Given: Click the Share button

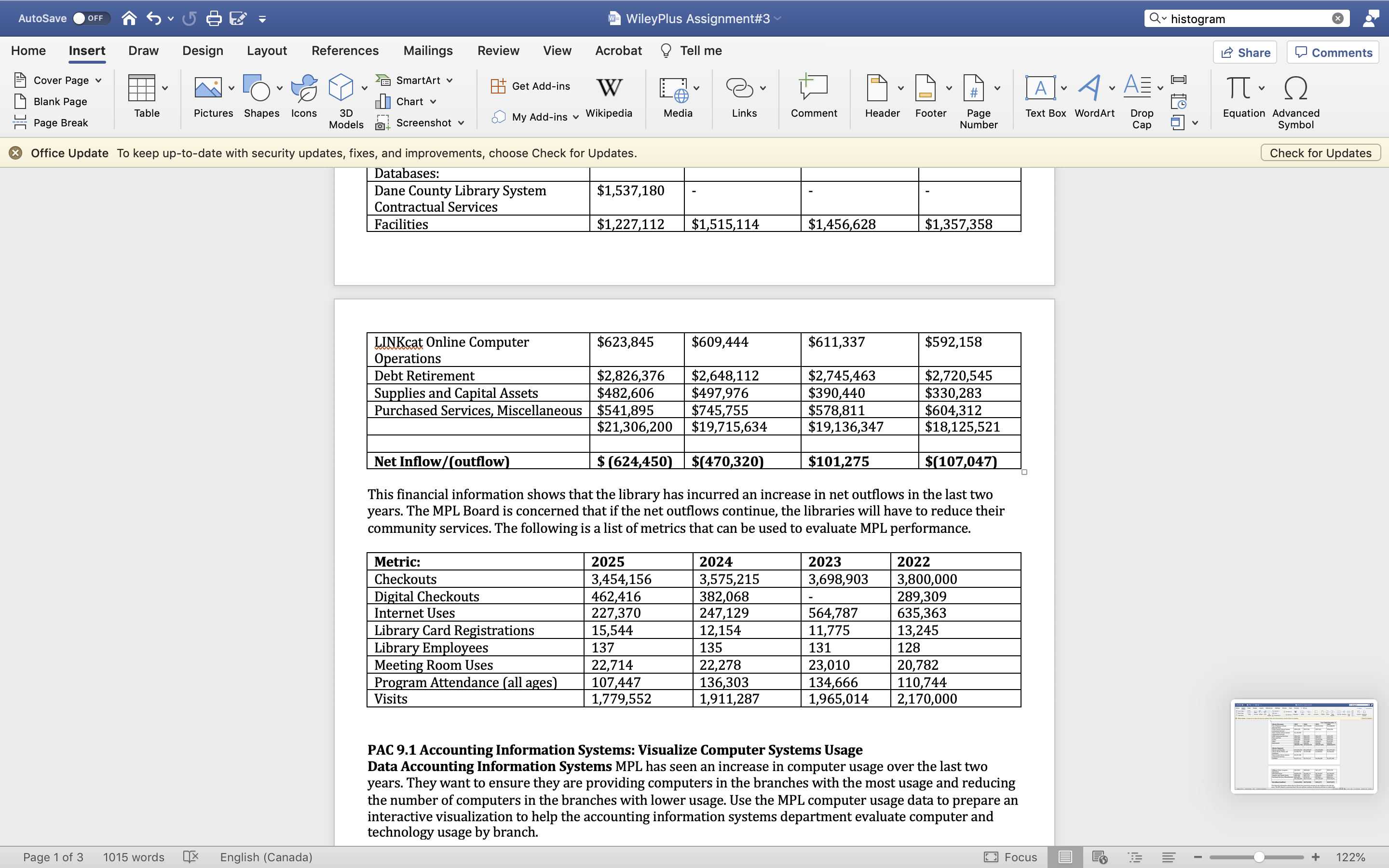Looking at the screenshot, I should click(x=1245, y=52).
